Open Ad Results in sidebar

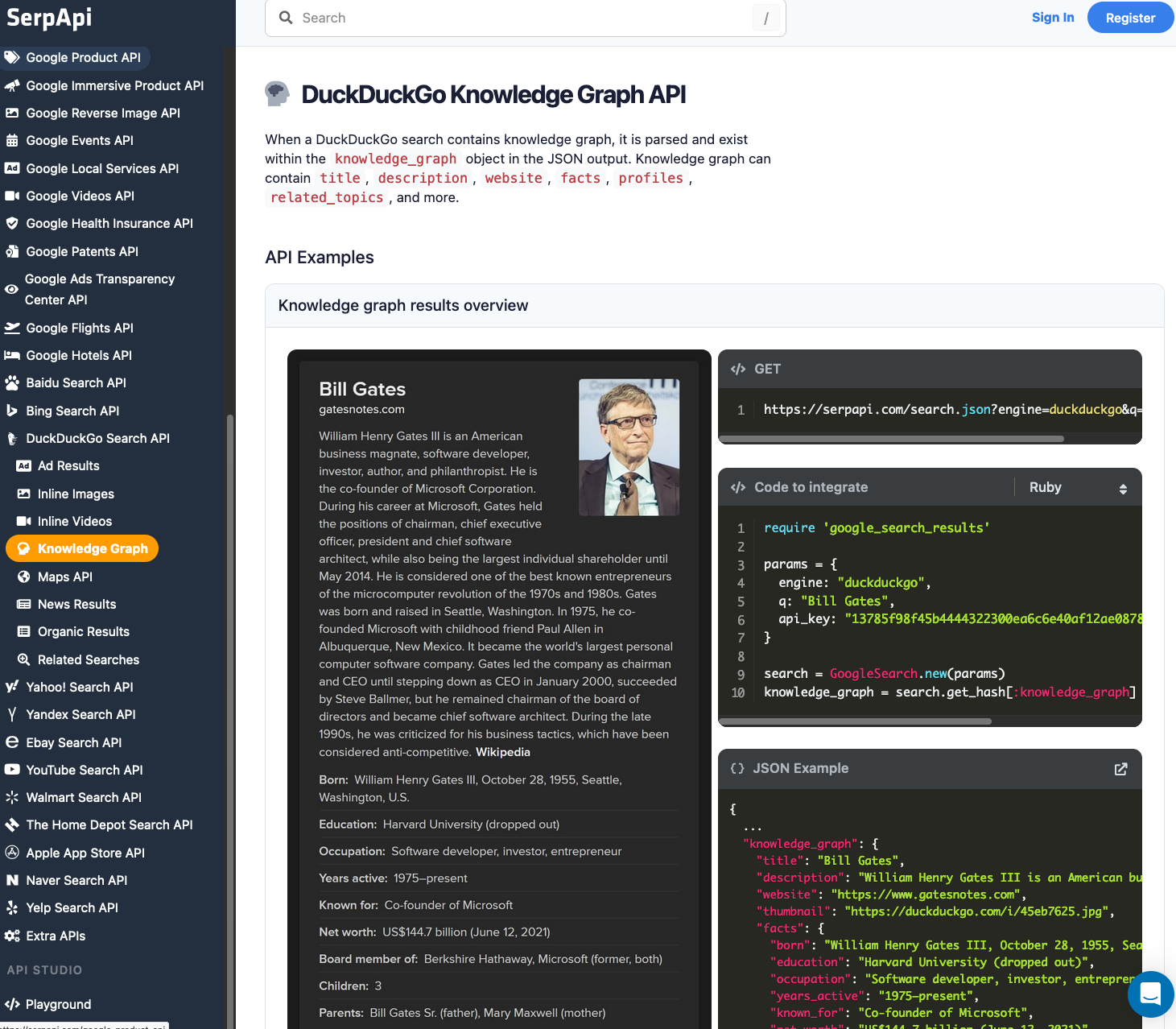point(68,465)
